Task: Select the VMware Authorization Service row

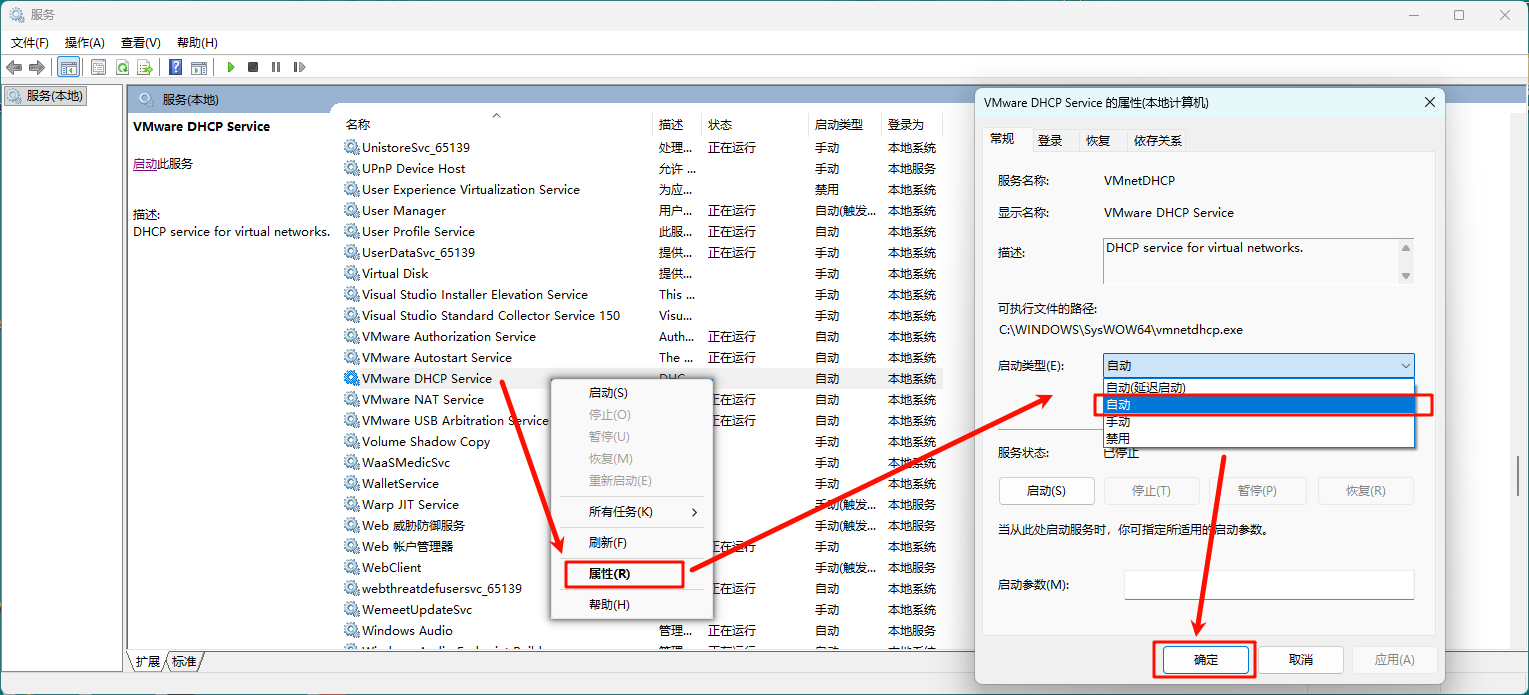Action: click(x=641, y=336)
